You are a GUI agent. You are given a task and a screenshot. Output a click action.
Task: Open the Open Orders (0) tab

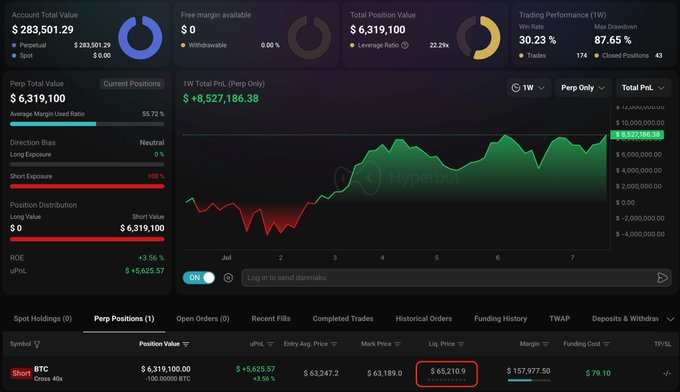(x=203, y=319)
